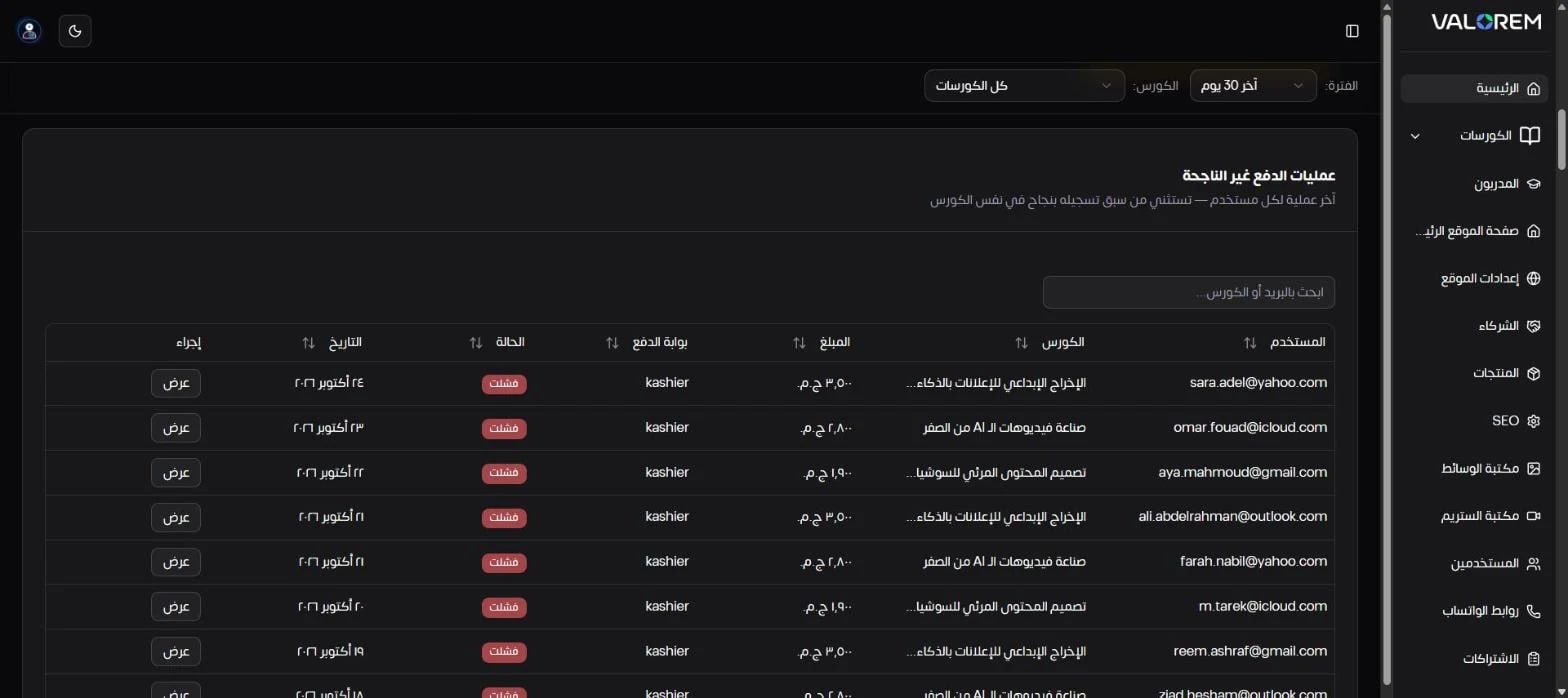The height and width of the screenshot is (698, 1568).
Task: Click the الشركاء handshake icon
Action: pyautogui.click(x=1533, y=326)
